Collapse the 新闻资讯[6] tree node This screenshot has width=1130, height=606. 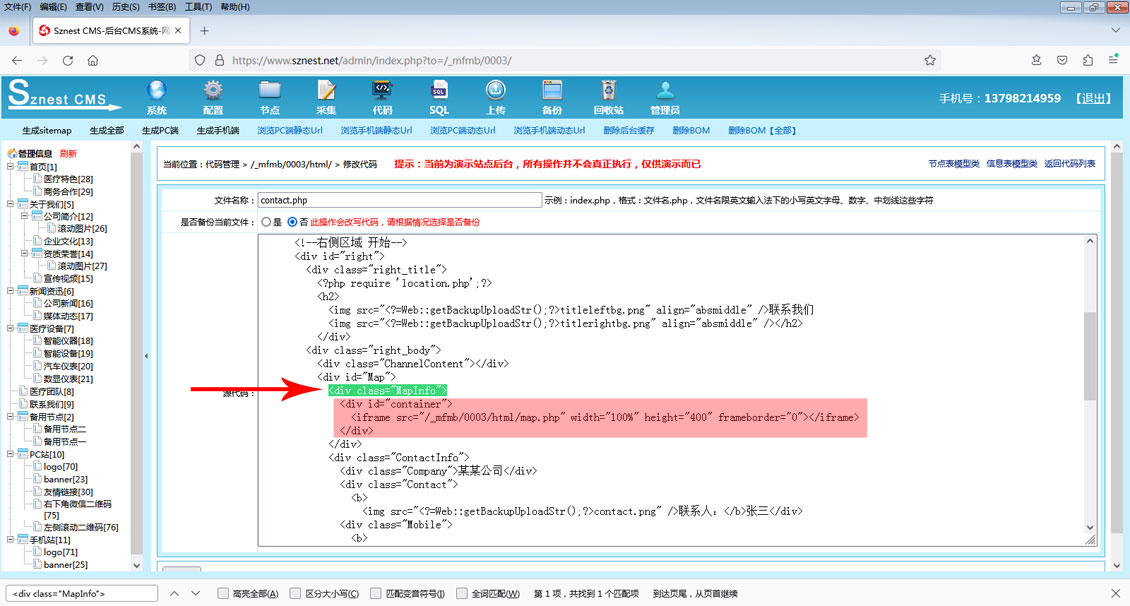coord(10,291)
